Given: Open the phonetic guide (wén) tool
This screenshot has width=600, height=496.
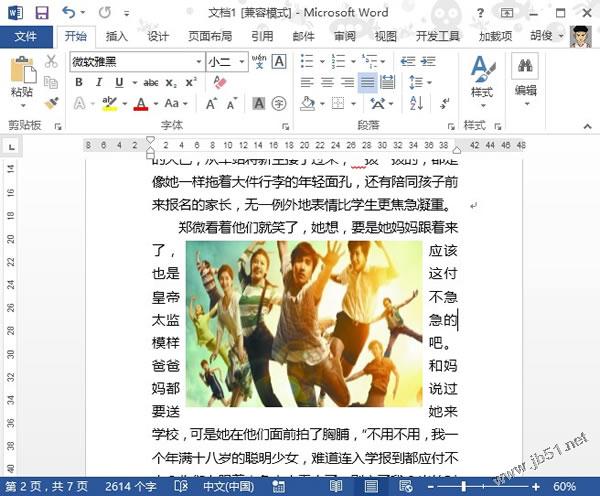Looking at the screenshot, I should point(259,61).
